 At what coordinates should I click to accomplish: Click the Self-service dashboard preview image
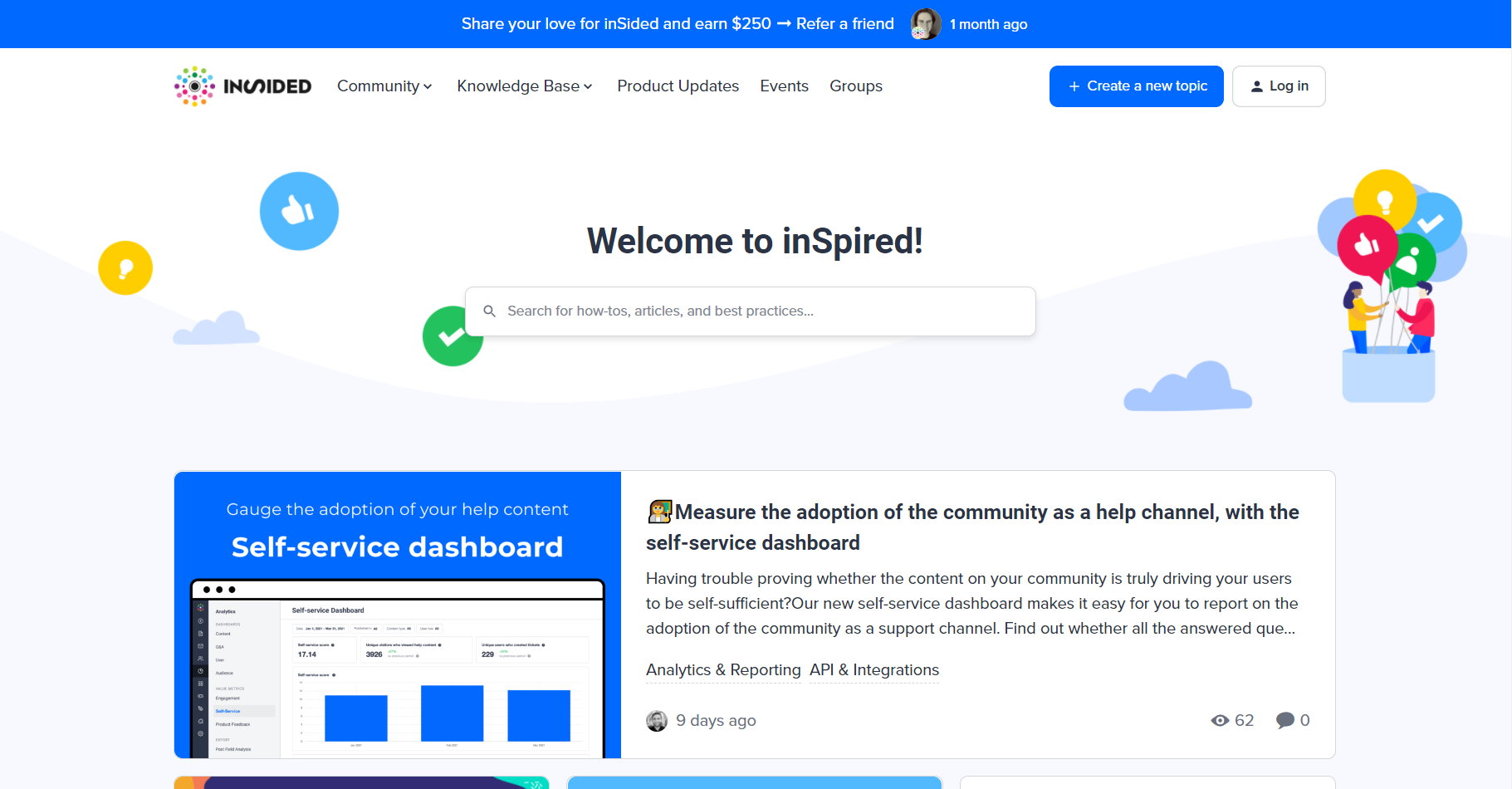397,615
